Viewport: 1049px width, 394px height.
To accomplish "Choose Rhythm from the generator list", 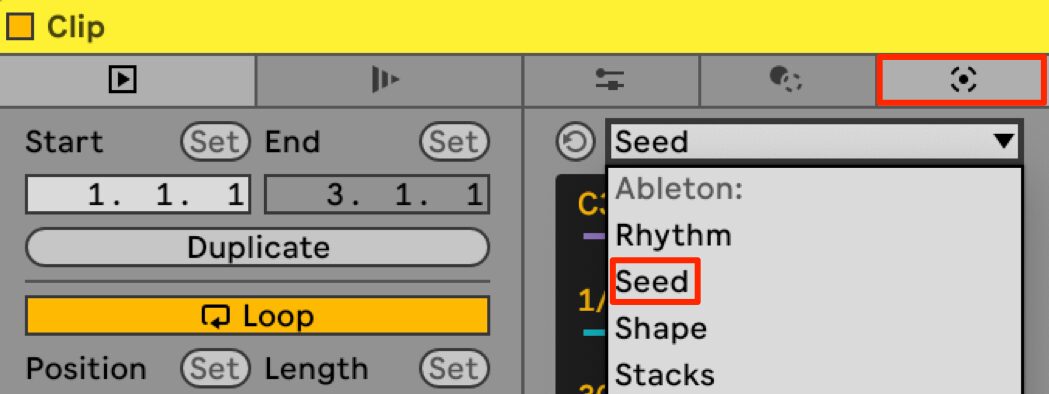I will coord(673,235).
